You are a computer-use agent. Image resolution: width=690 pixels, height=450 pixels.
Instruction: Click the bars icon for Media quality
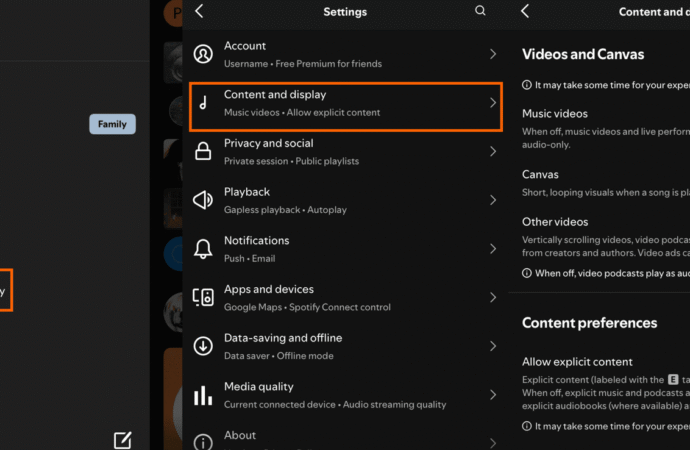[203, 395]
